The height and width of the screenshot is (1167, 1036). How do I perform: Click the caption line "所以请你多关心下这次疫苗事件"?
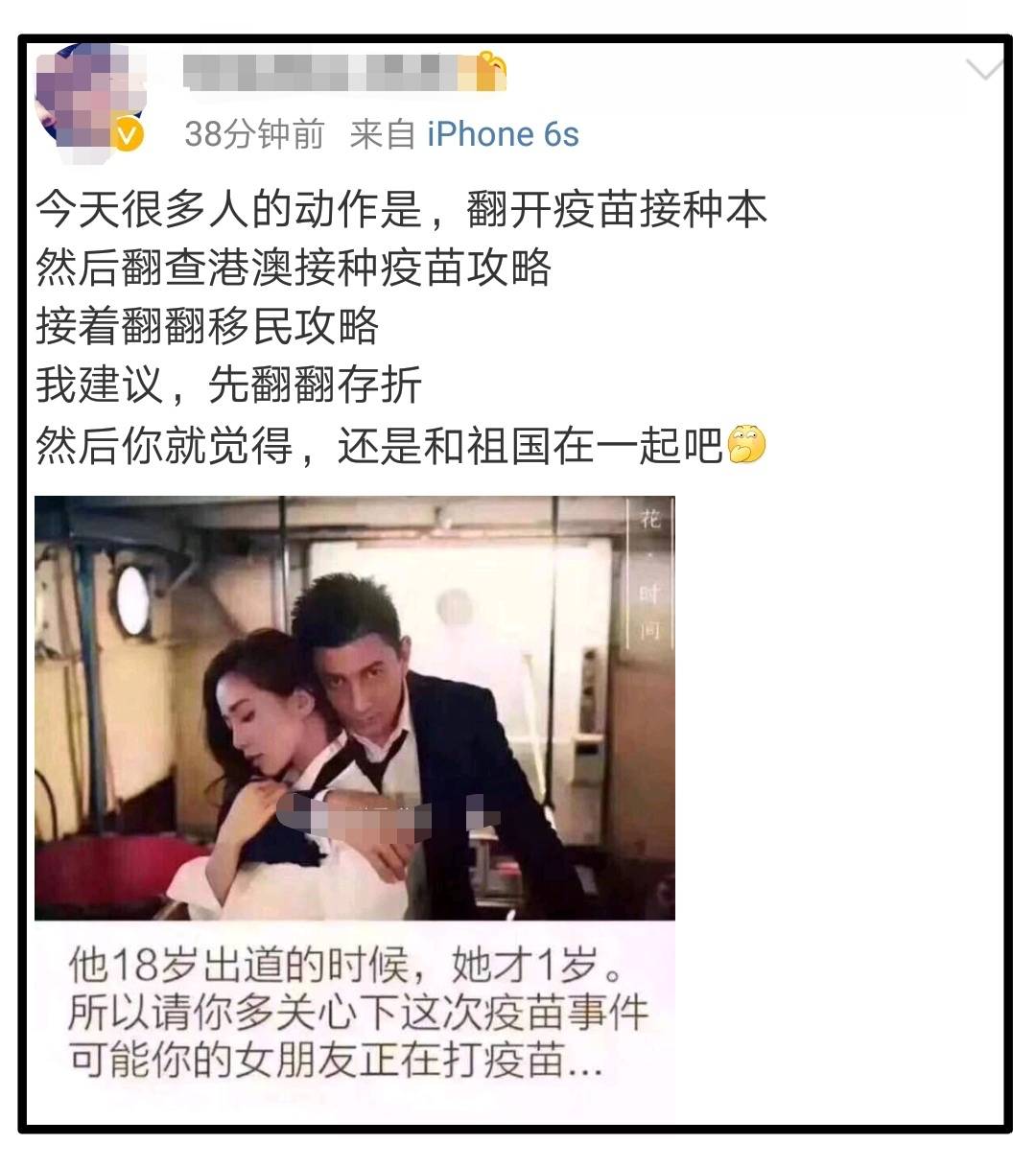[x=357, y=1013]
